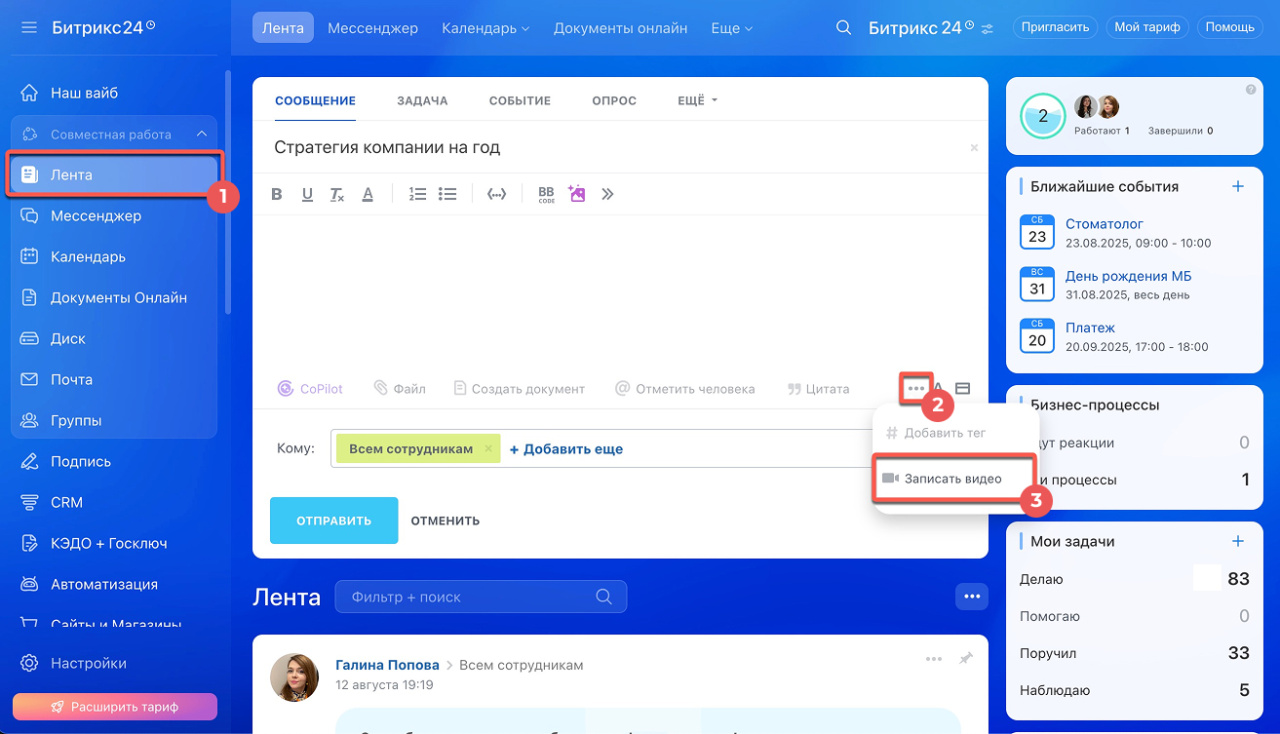
Task: Pin Galina Popova's post
Action: (966, 659)
